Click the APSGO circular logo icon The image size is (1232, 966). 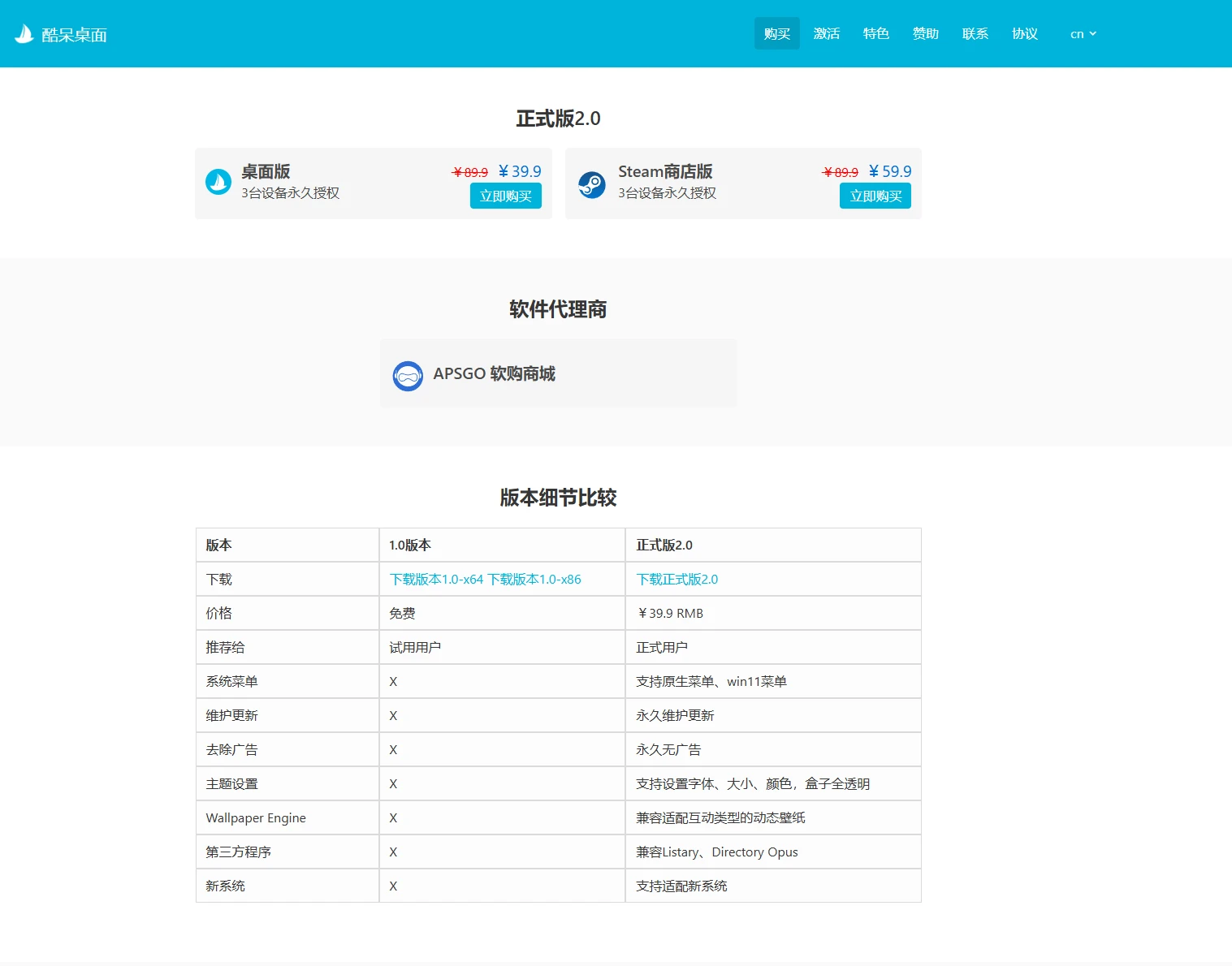409,375
